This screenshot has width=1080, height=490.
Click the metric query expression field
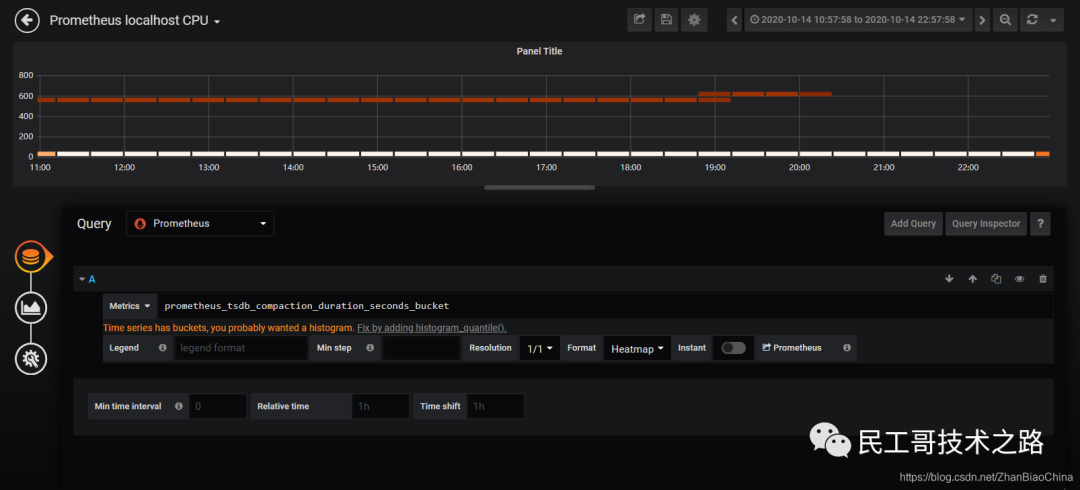point(605,305)
